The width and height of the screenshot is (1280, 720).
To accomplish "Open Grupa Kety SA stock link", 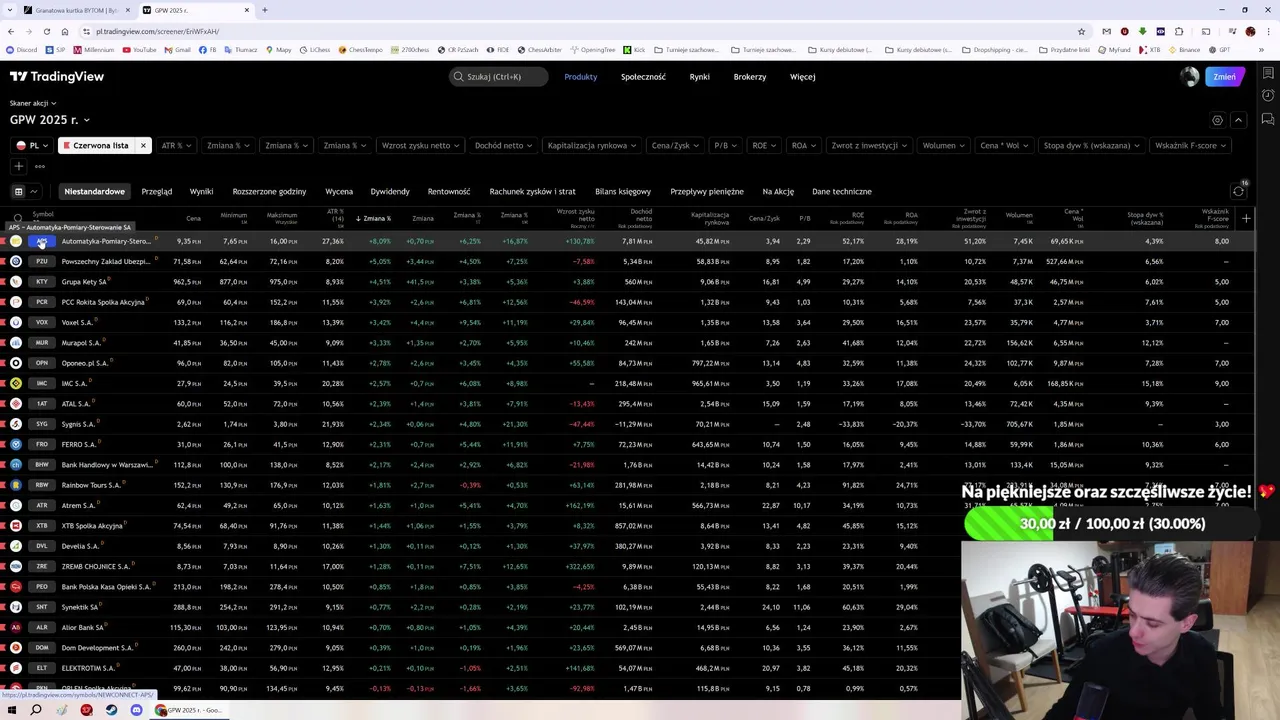I will coord(83,282).
